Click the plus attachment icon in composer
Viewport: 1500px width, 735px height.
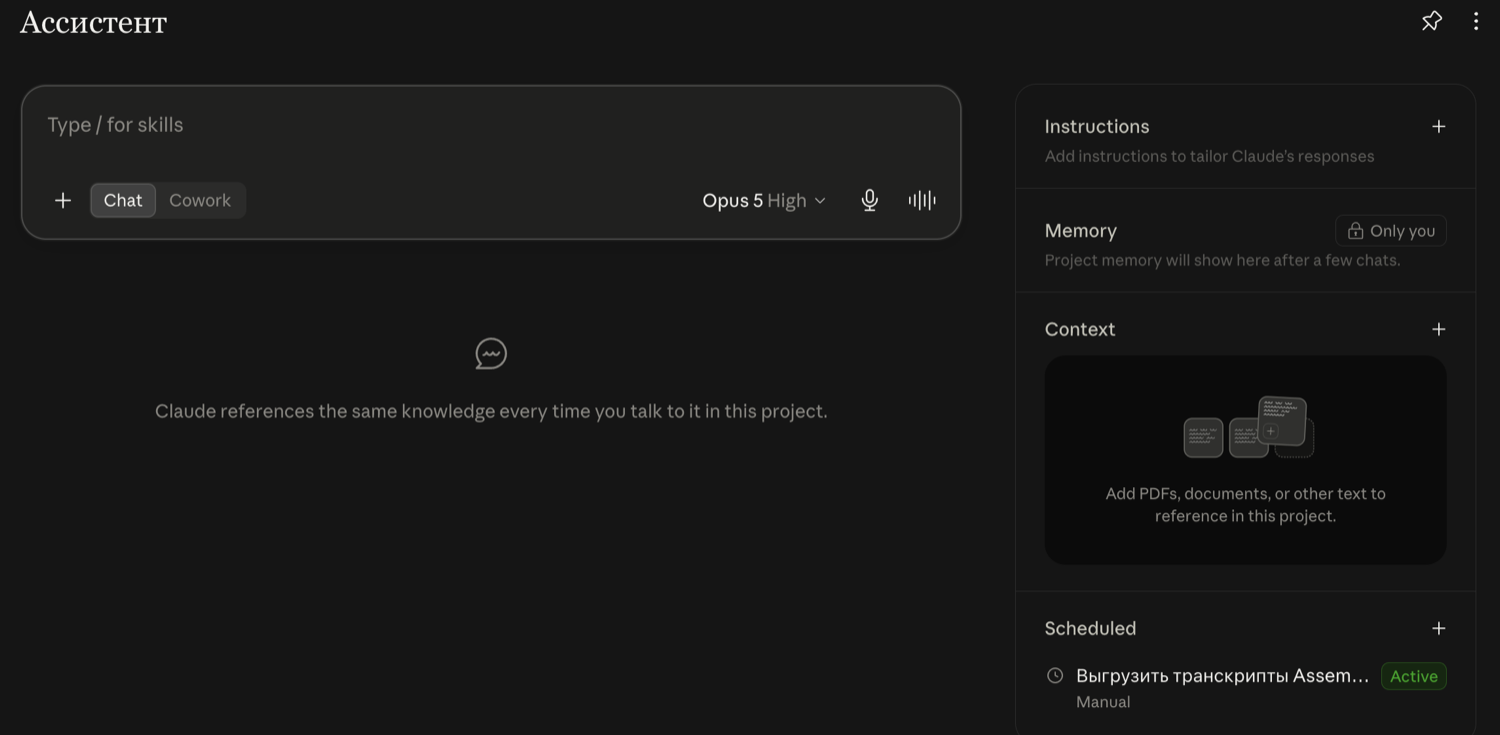coord(63,200)
